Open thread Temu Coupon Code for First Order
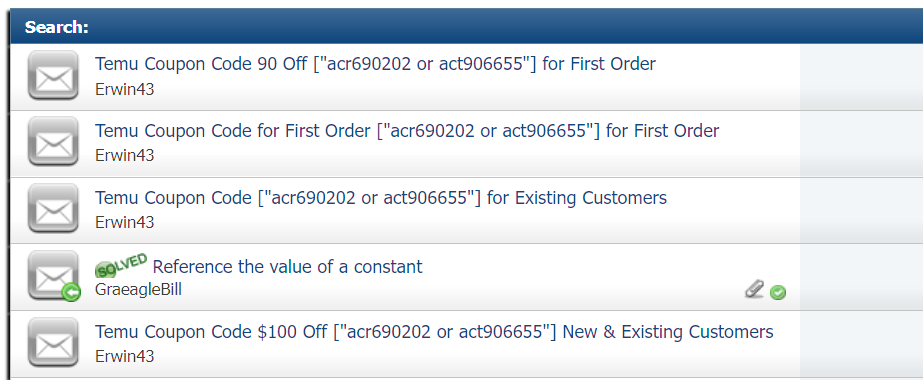This screenshot has height=380, width=923. coord(407,131)
